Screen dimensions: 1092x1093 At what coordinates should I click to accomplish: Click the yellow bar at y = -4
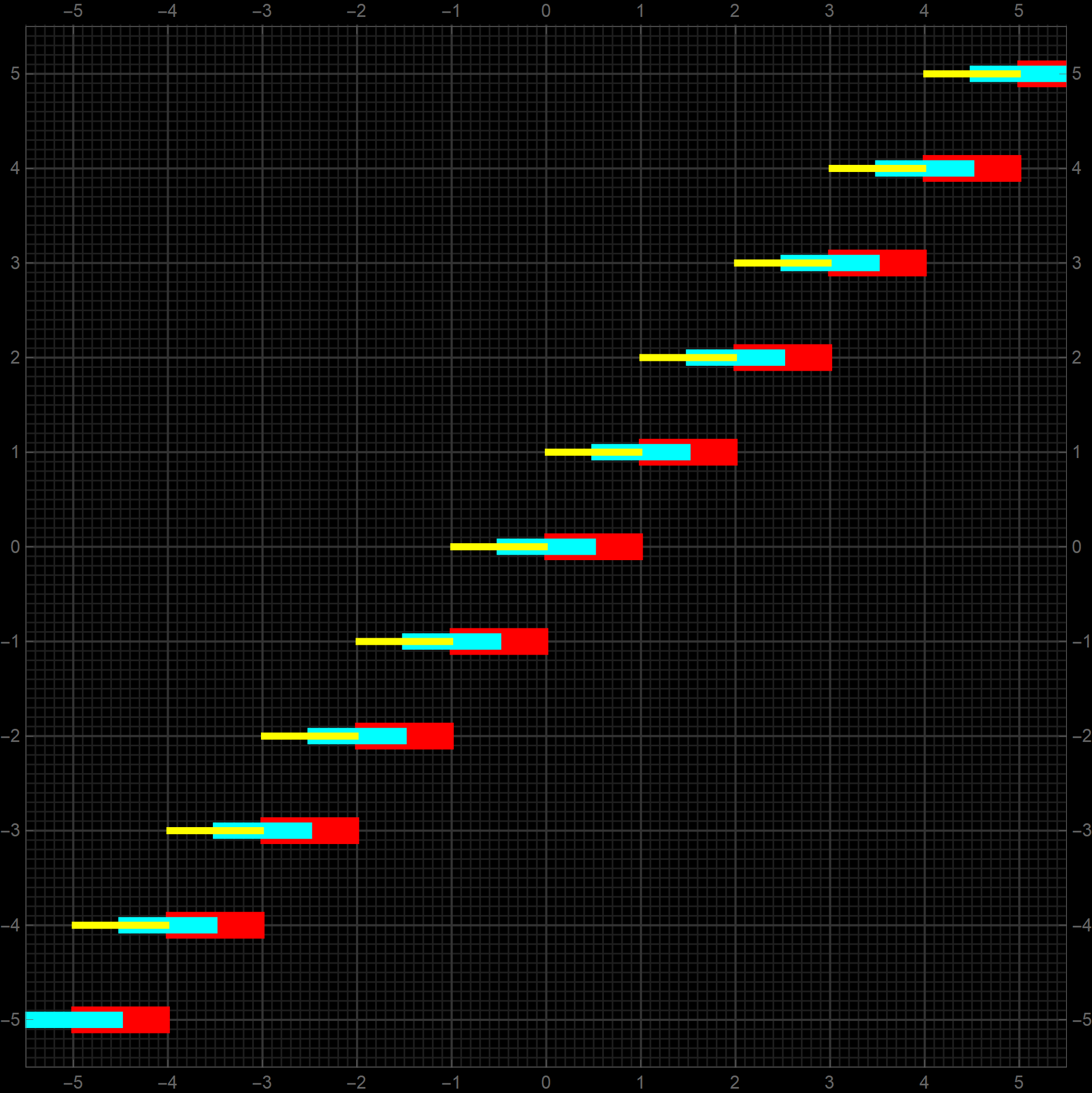click(x=94, y=925)
